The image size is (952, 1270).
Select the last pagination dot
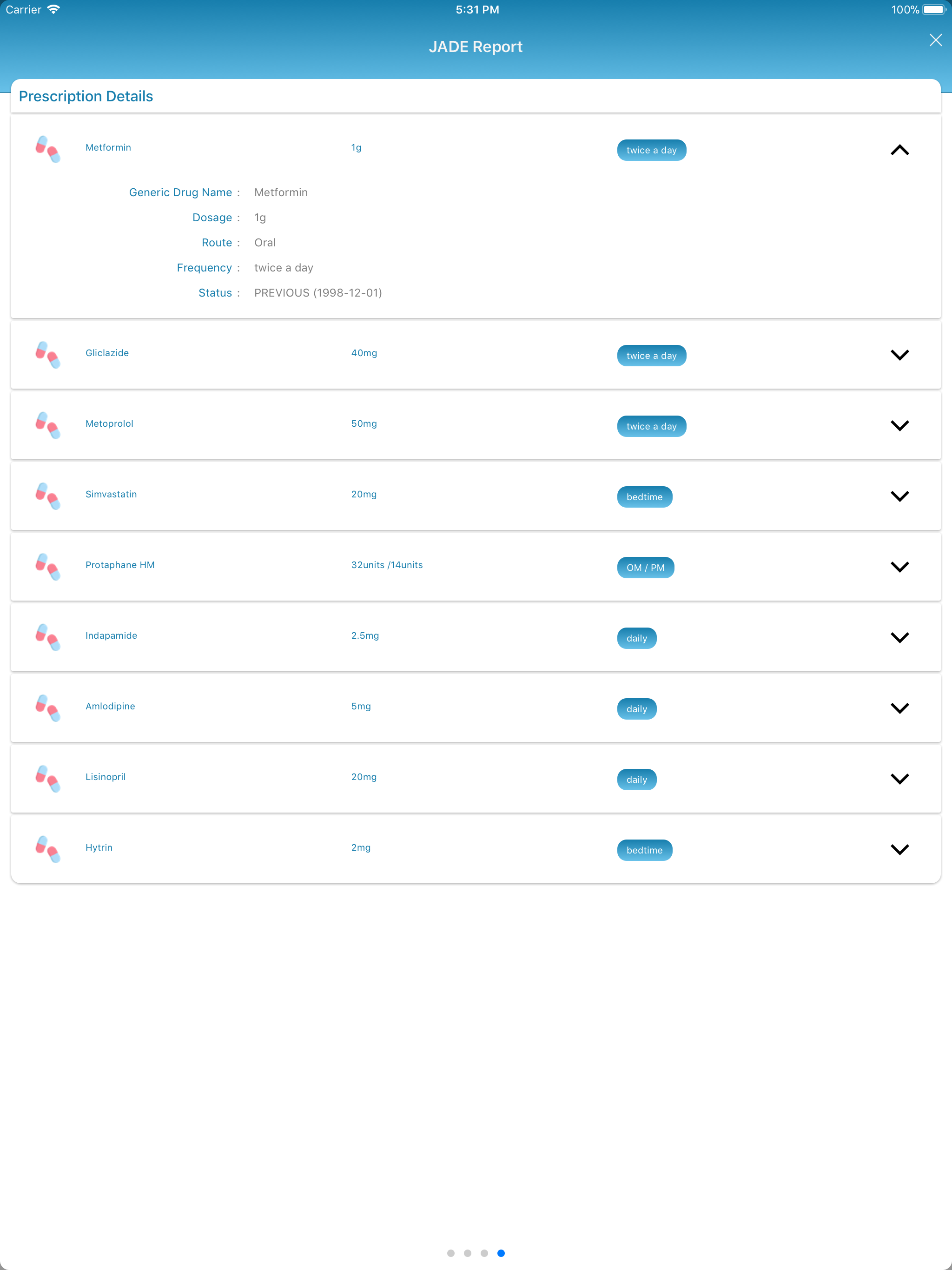[x=501, y=1252]
